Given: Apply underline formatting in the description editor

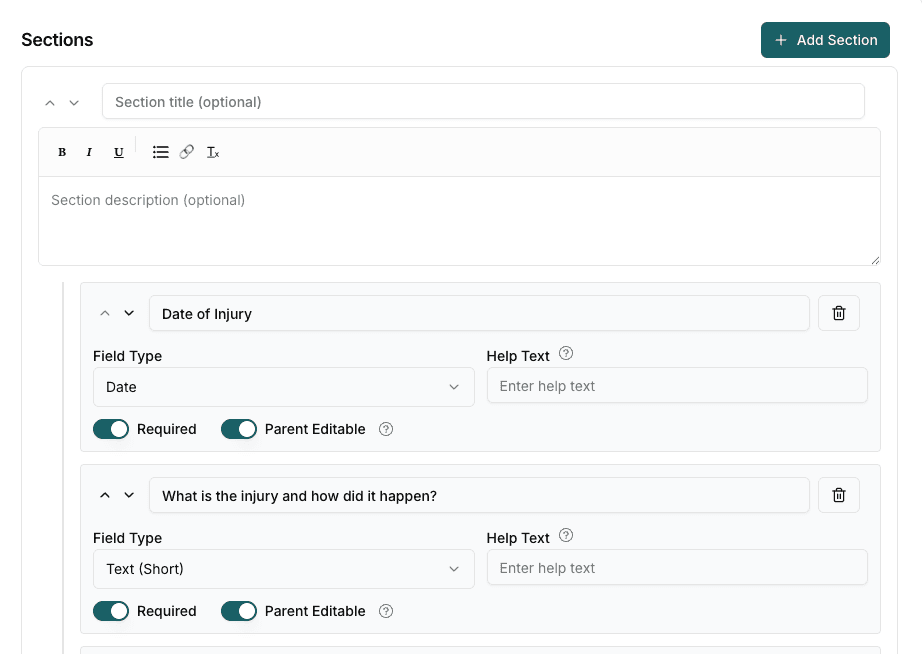Looking at the screenshot, I should click(118, 151).
